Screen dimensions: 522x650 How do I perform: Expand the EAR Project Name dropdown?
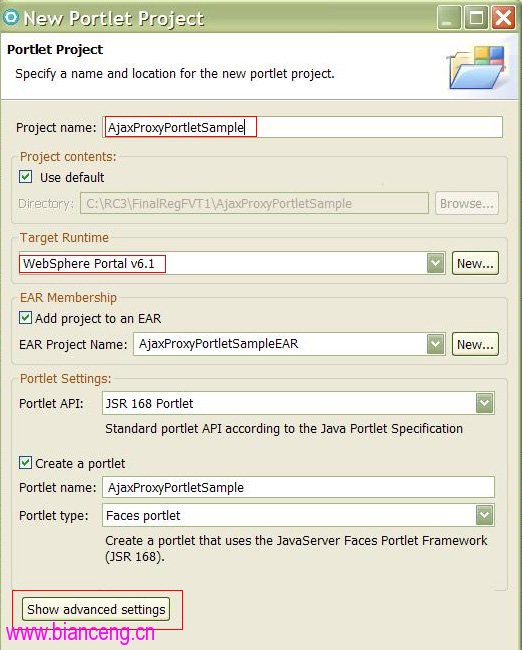tap(436, 344)
